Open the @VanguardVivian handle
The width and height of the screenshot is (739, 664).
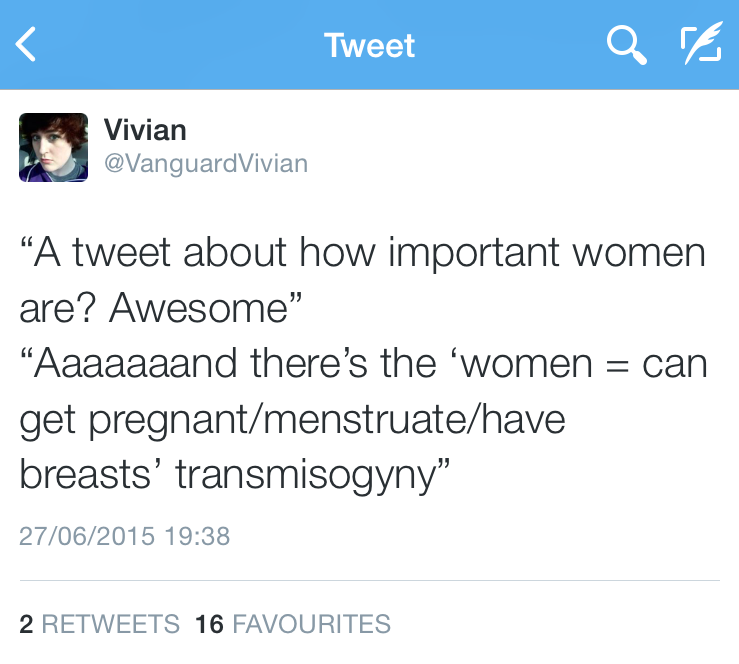pyautogui.click(x=206, y=163)
